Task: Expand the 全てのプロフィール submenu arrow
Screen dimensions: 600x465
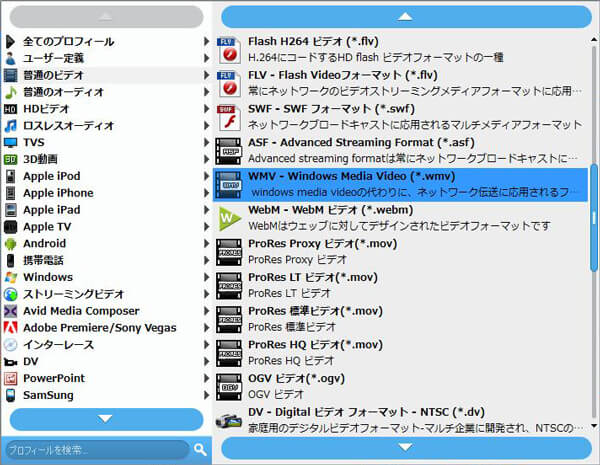Action: tap(206, 41)
